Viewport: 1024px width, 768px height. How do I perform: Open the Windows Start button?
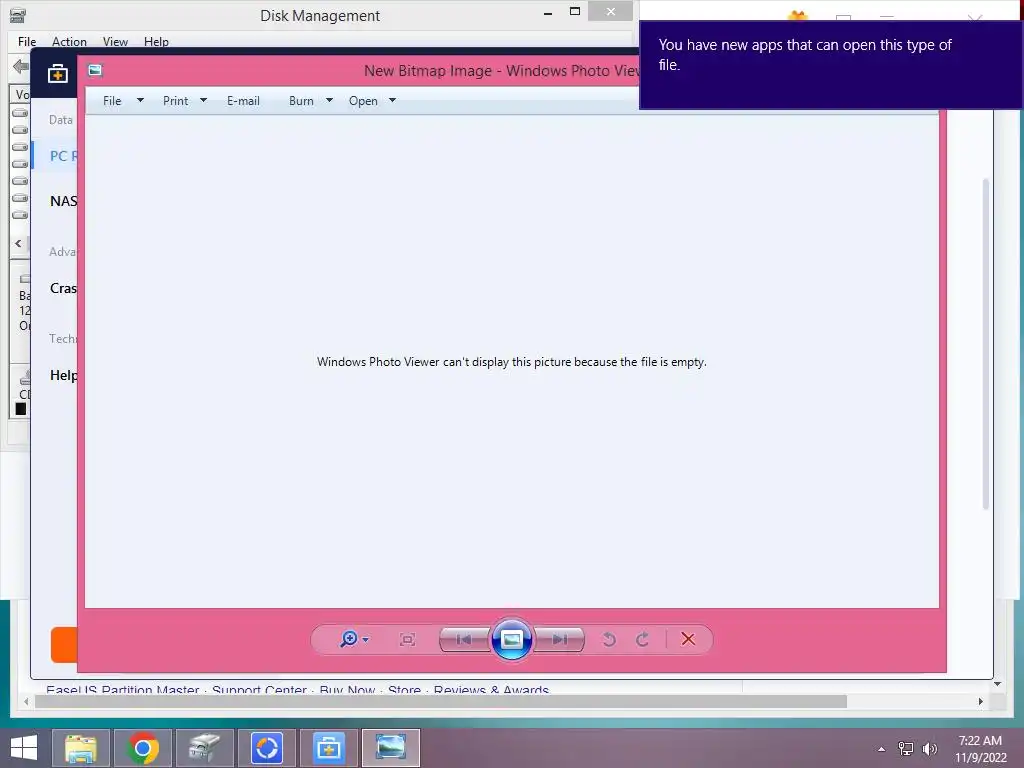pos(24,748)
